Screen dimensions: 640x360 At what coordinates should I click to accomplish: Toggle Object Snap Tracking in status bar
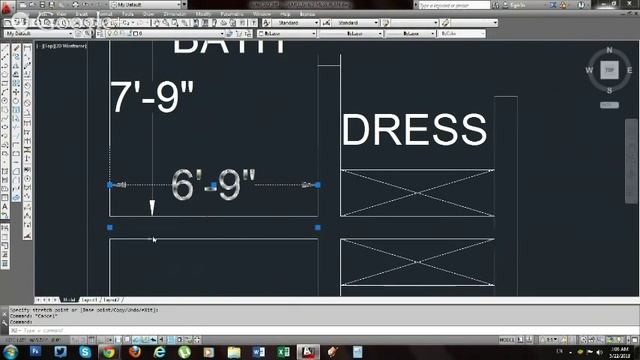click(136, 340)
